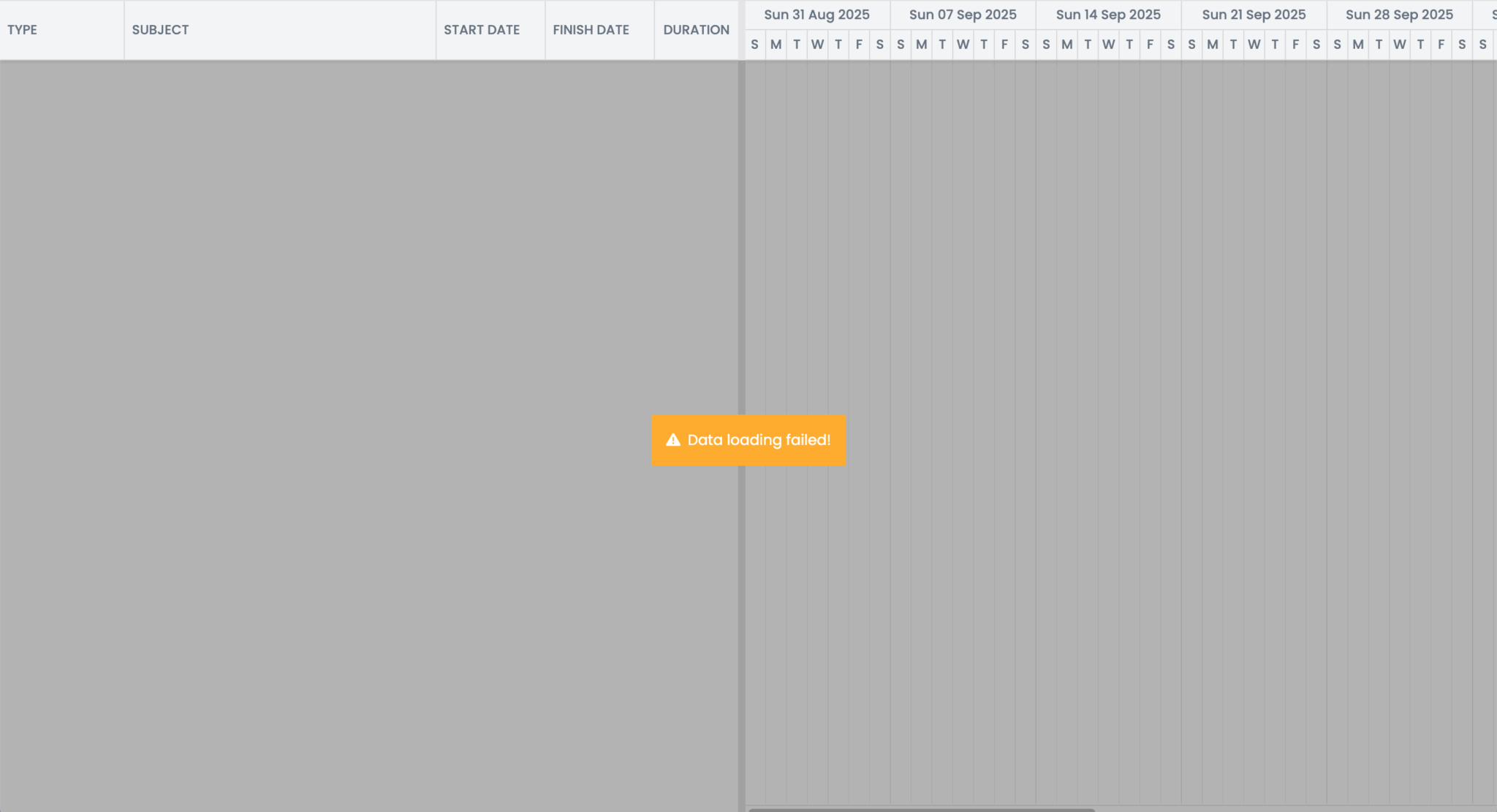The image size is (1497, 812).
Task: Click Friday cell under 07 Sep week
Action: pyautogui.click(x=1004, y=45)
